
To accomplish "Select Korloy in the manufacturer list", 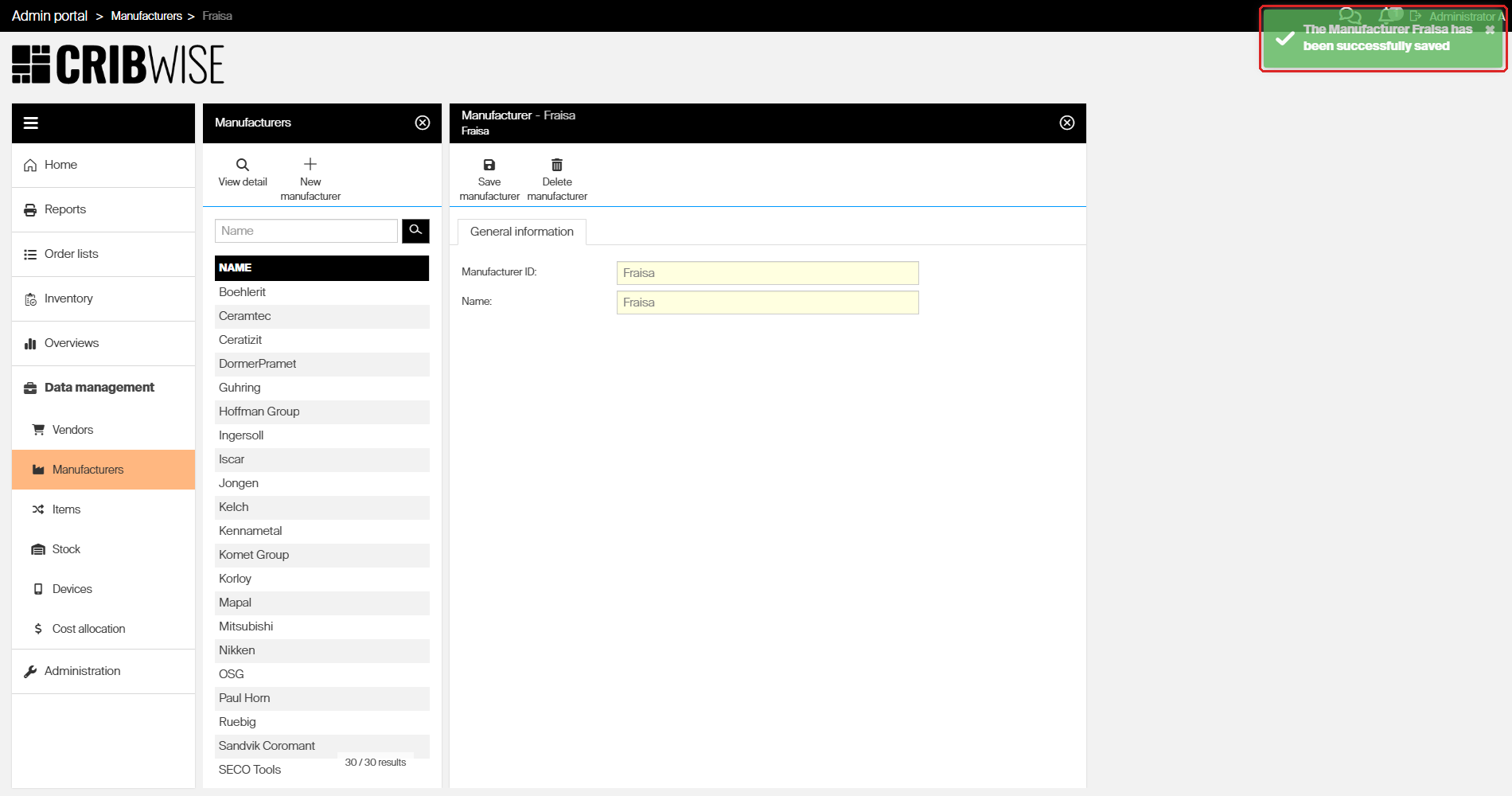I will pyautogui.click(x=321, y=579).
